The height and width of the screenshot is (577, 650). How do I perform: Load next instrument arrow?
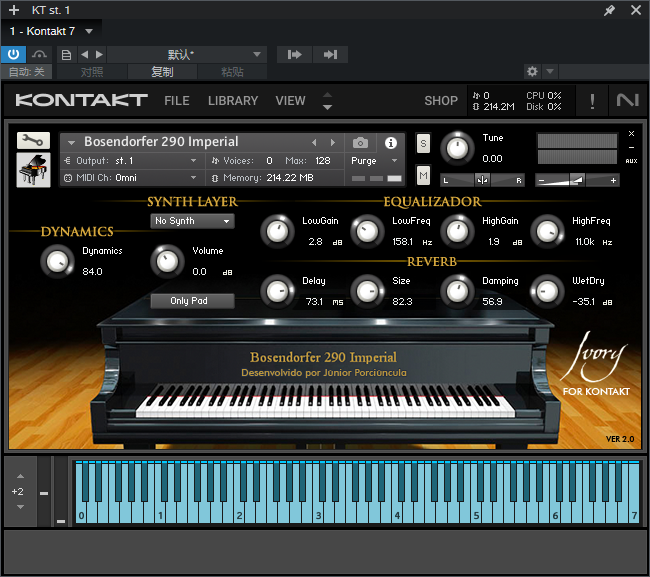click(333, 143)
